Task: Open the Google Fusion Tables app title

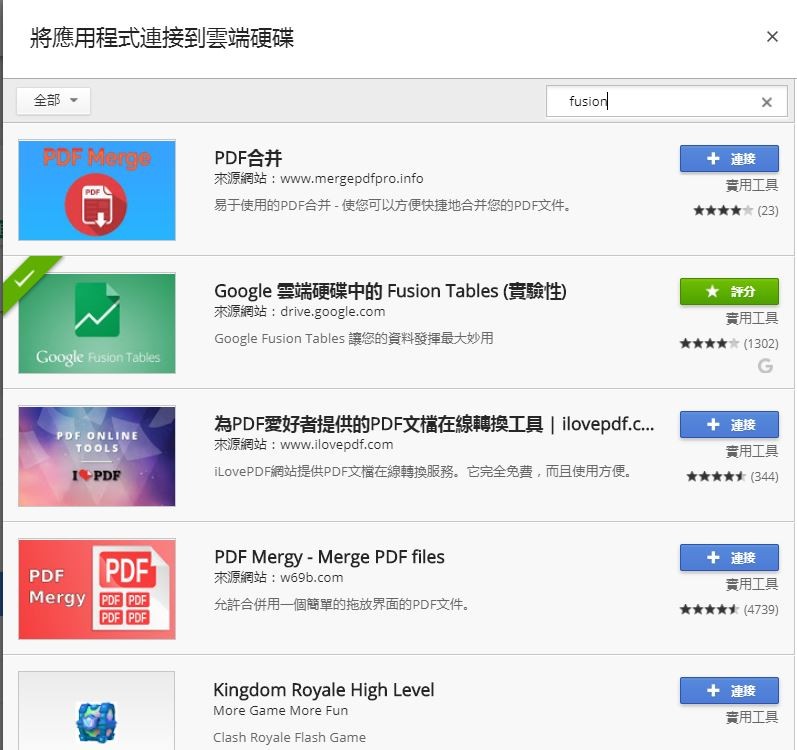Action: click(x=390, y=291)
